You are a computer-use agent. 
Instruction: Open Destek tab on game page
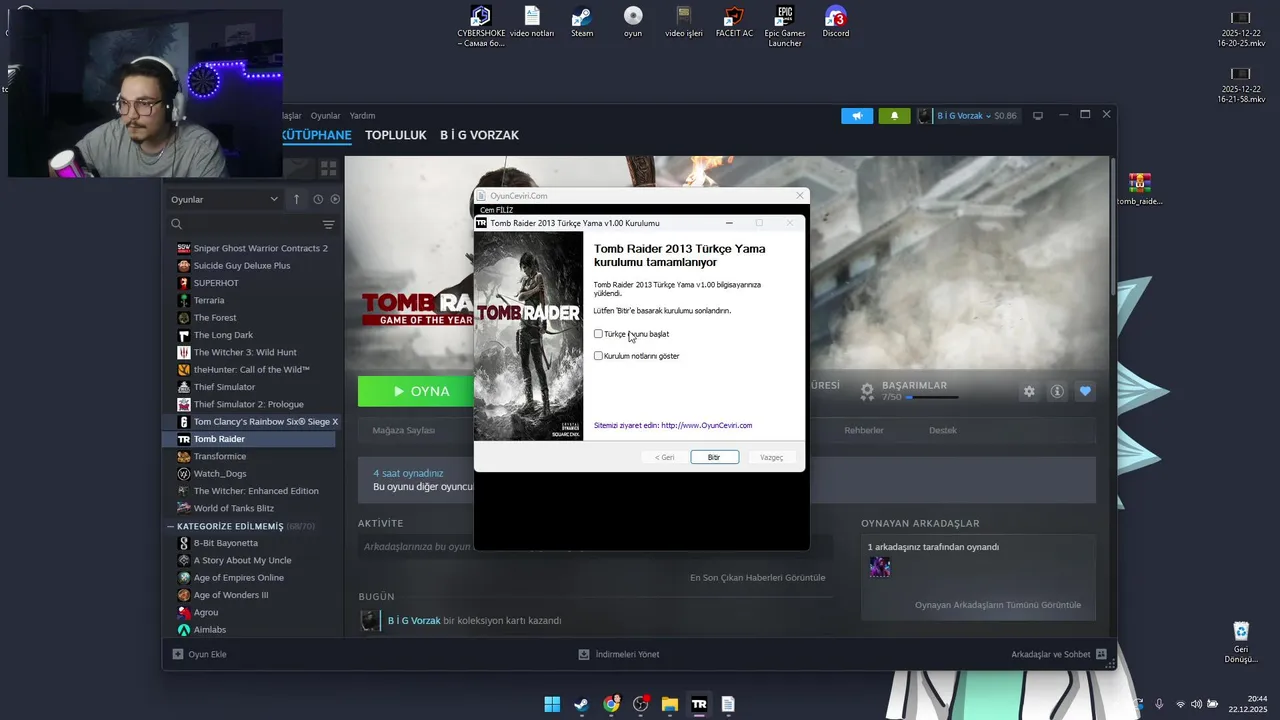(943, 430)
